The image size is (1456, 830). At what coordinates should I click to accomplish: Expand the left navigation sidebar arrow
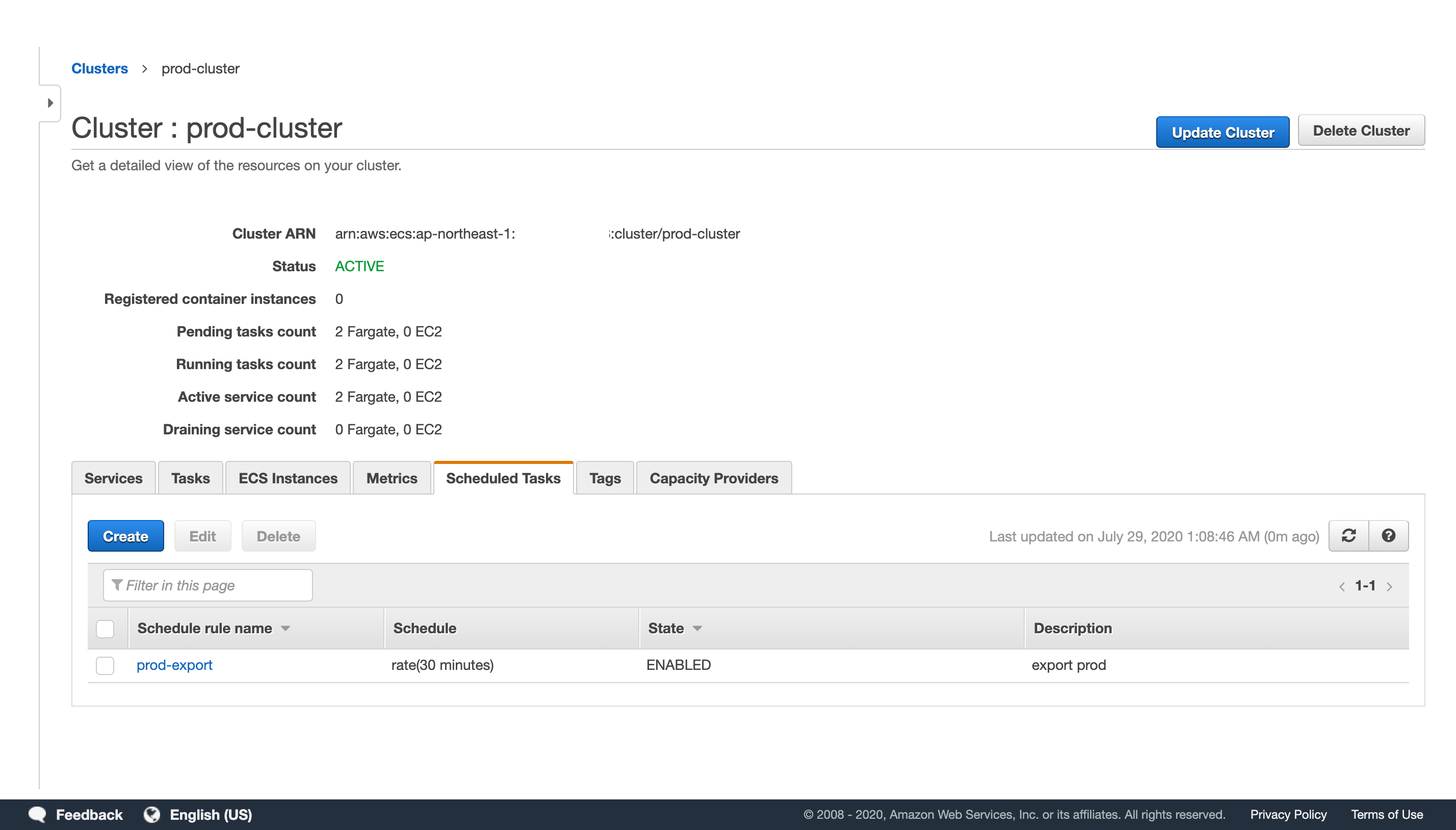pos(50,102)
